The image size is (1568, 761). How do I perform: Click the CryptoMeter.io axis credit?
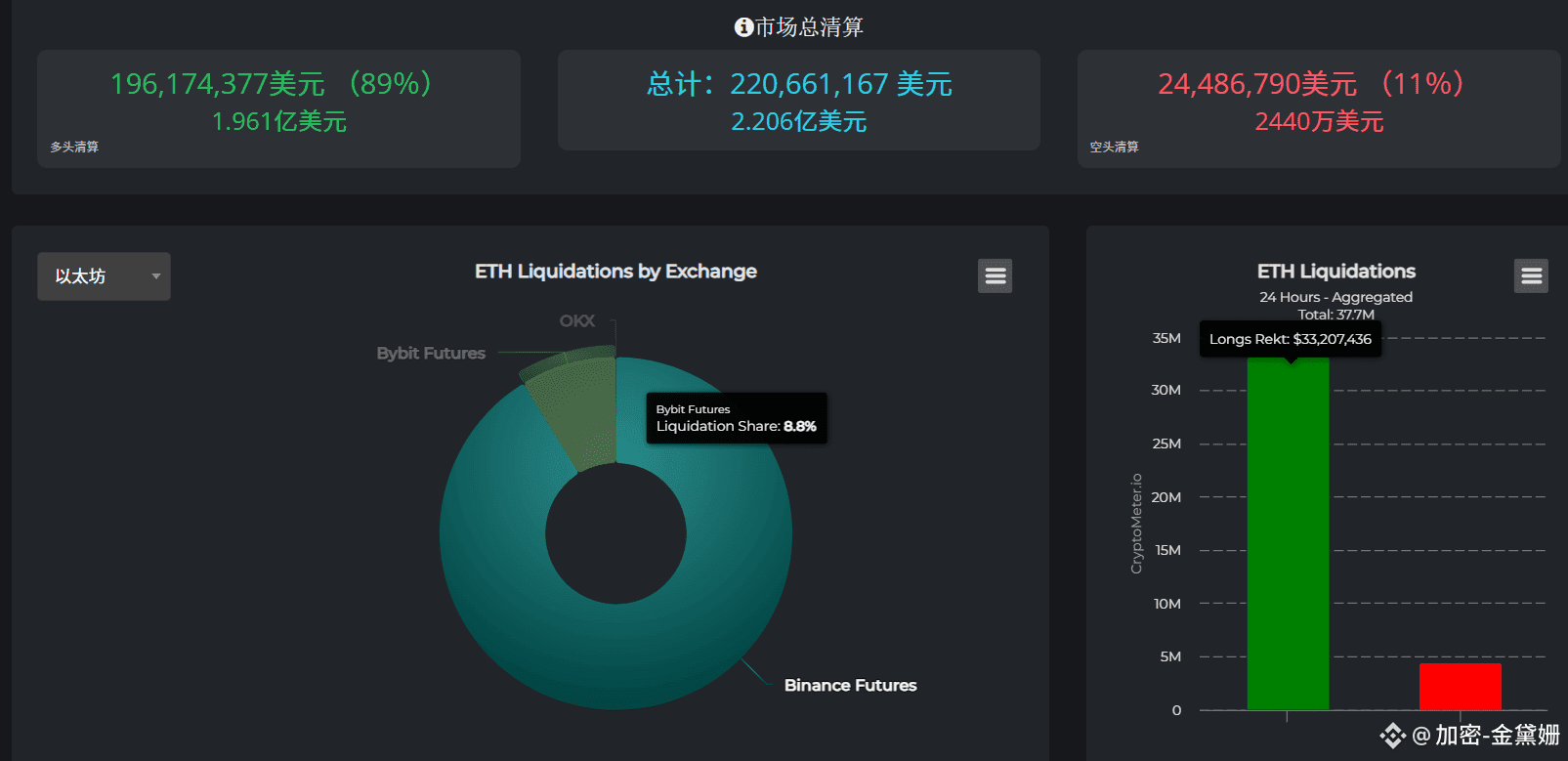1136,524
